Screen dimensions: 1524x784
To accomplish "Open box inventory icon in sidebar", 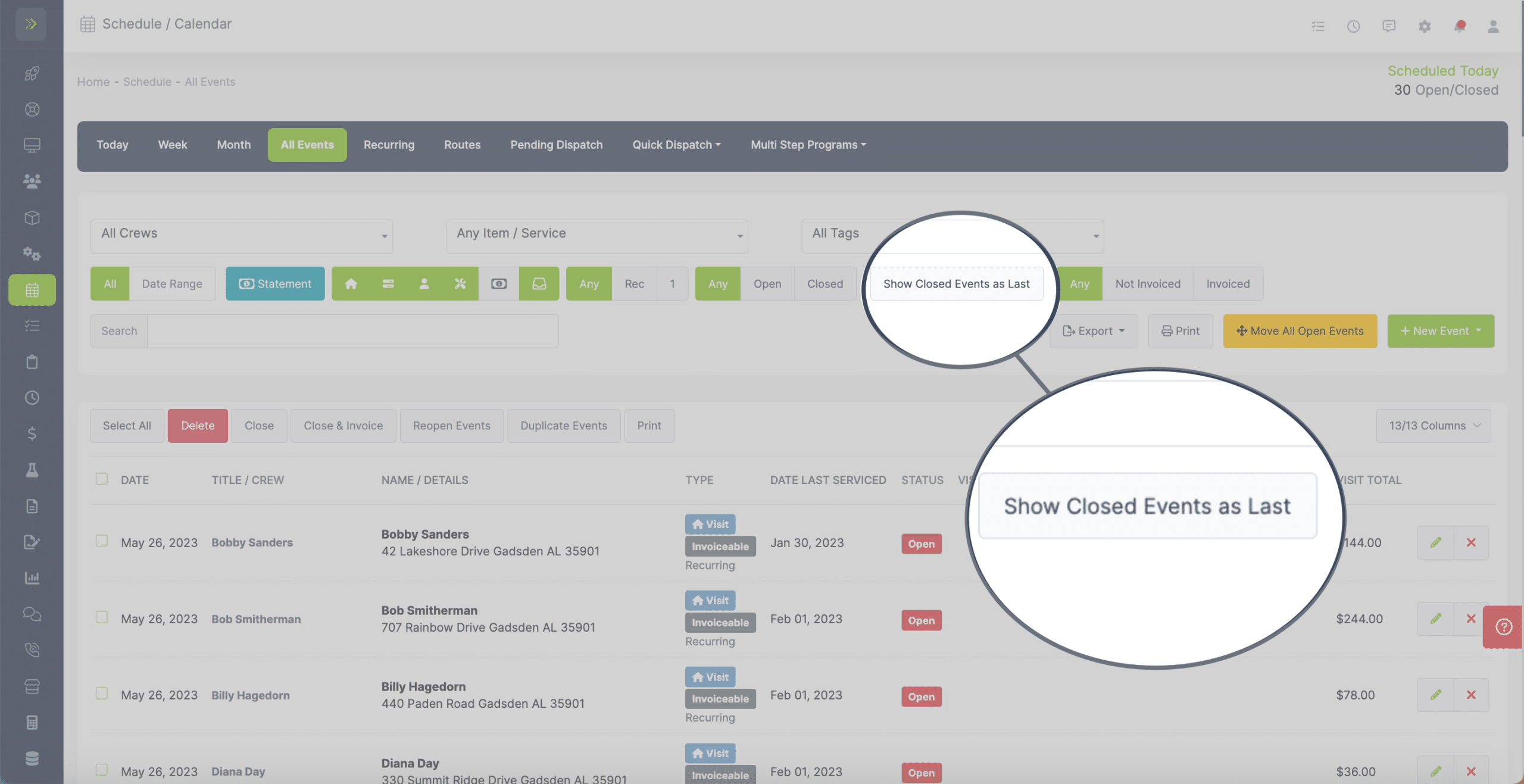I will [32, 218].
